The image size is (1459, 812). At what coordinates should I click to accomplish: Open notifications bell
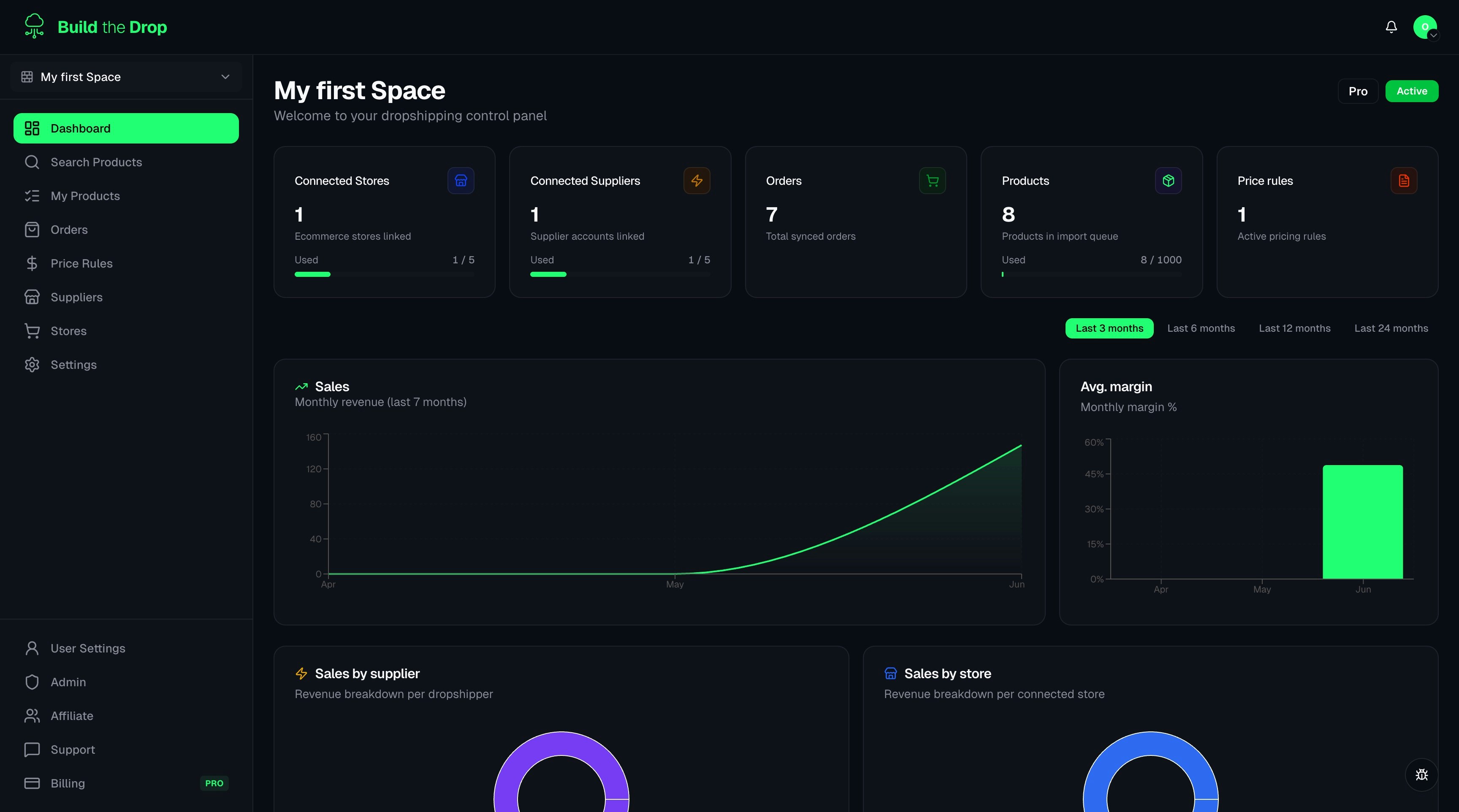tap(1391, 27)
